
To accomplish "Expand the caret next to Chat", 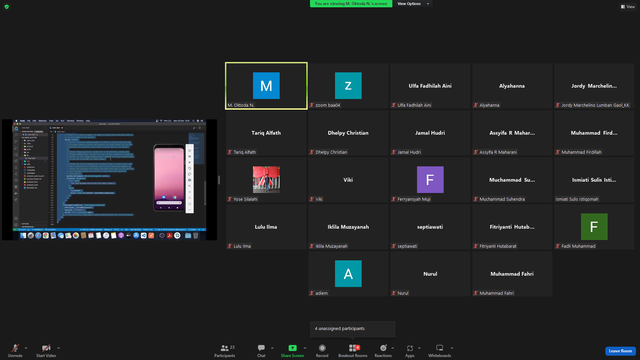I will tap(272, 348).
